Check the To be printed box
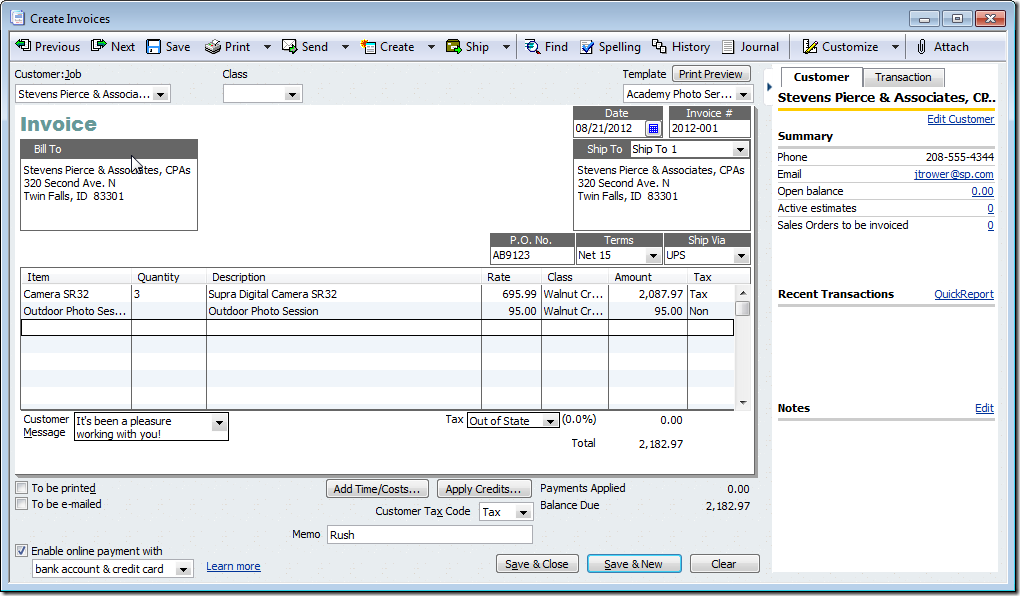1020x596 pixels. tap(22, 488)
